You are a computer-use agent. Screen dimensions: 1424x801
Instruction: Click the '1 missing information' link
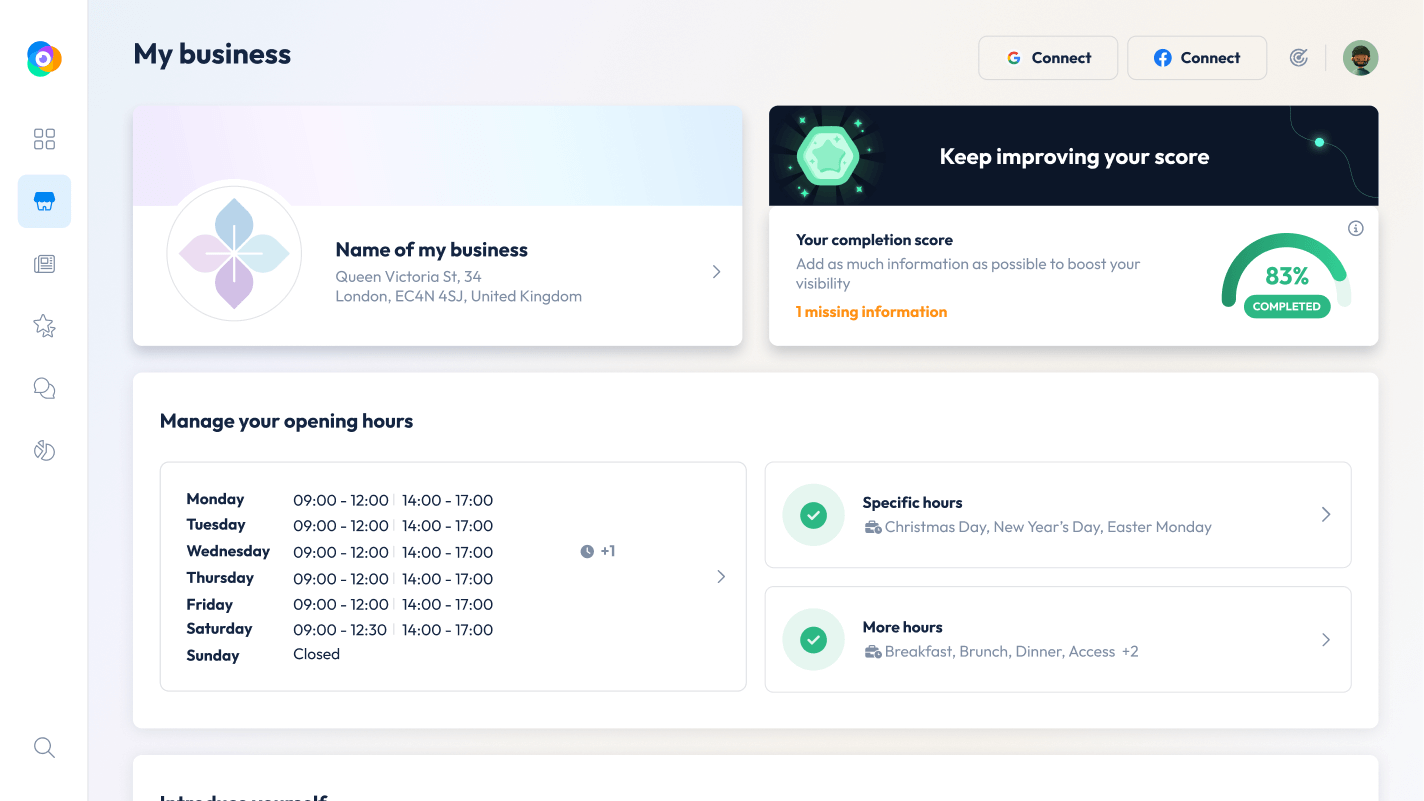coord(871,312)
